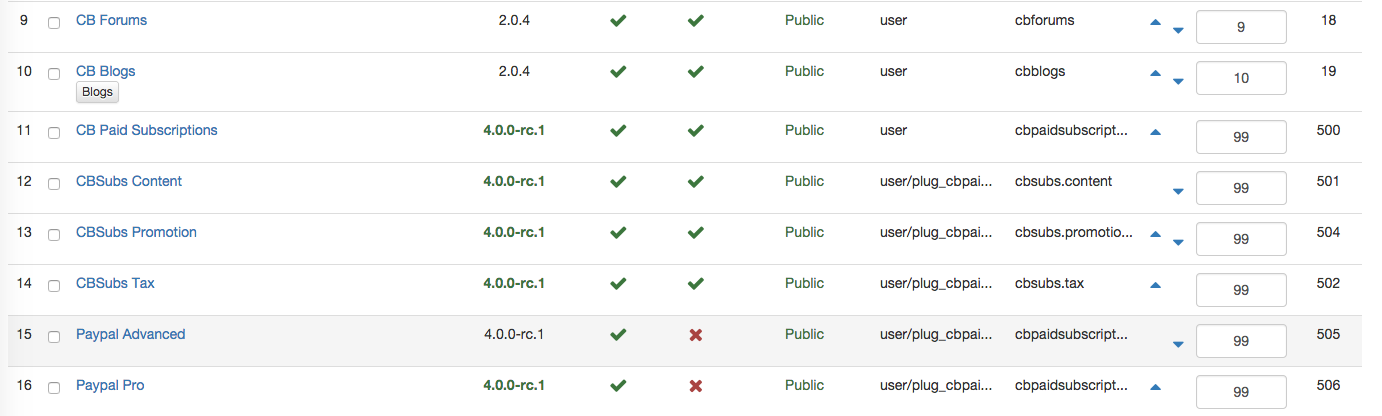1382x416 pixels.
Task: Move Paypal Pro up using arrow
Action: 1155,387
